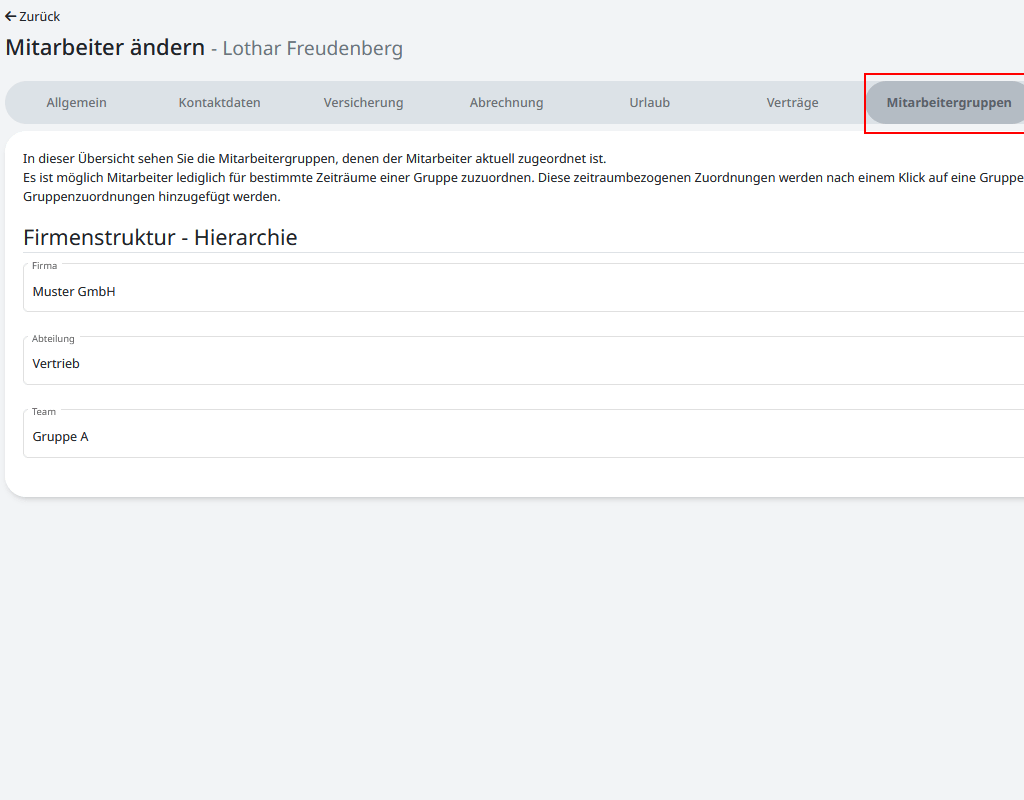Select the Abrechnung tab

506,103
